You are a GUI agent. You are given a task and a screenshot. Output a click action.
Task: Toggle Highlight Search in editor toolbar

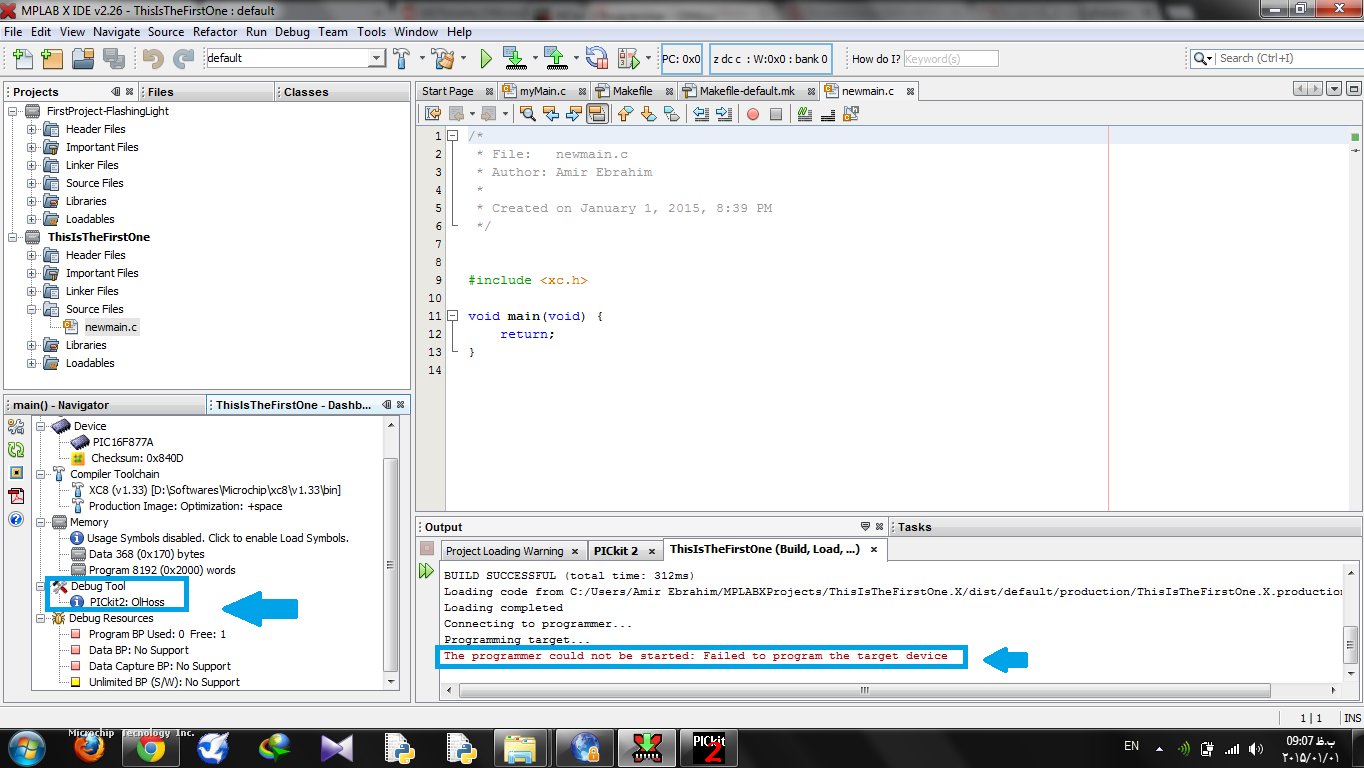(x=597, y=114)
